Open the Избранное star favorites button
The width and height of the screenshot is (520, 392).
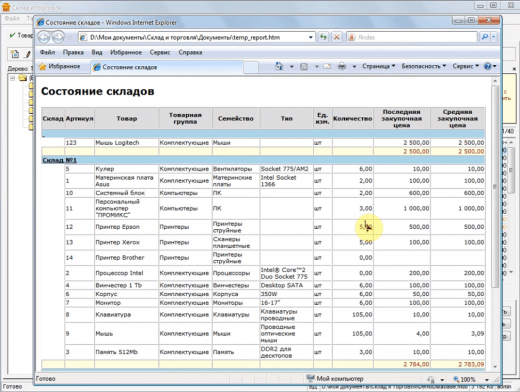60,67
